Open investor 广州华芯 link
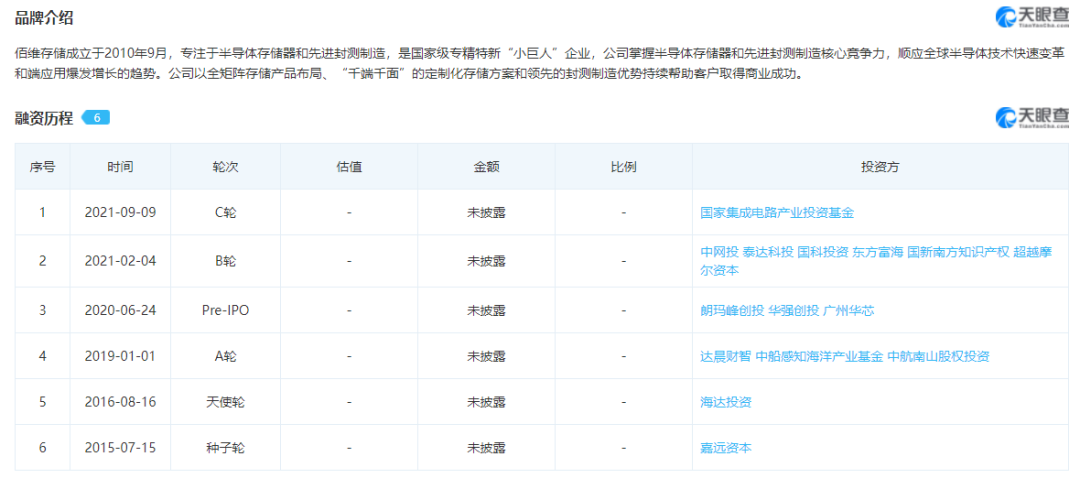This screenshot has height=478, width=1080. [x=849, y=311]
